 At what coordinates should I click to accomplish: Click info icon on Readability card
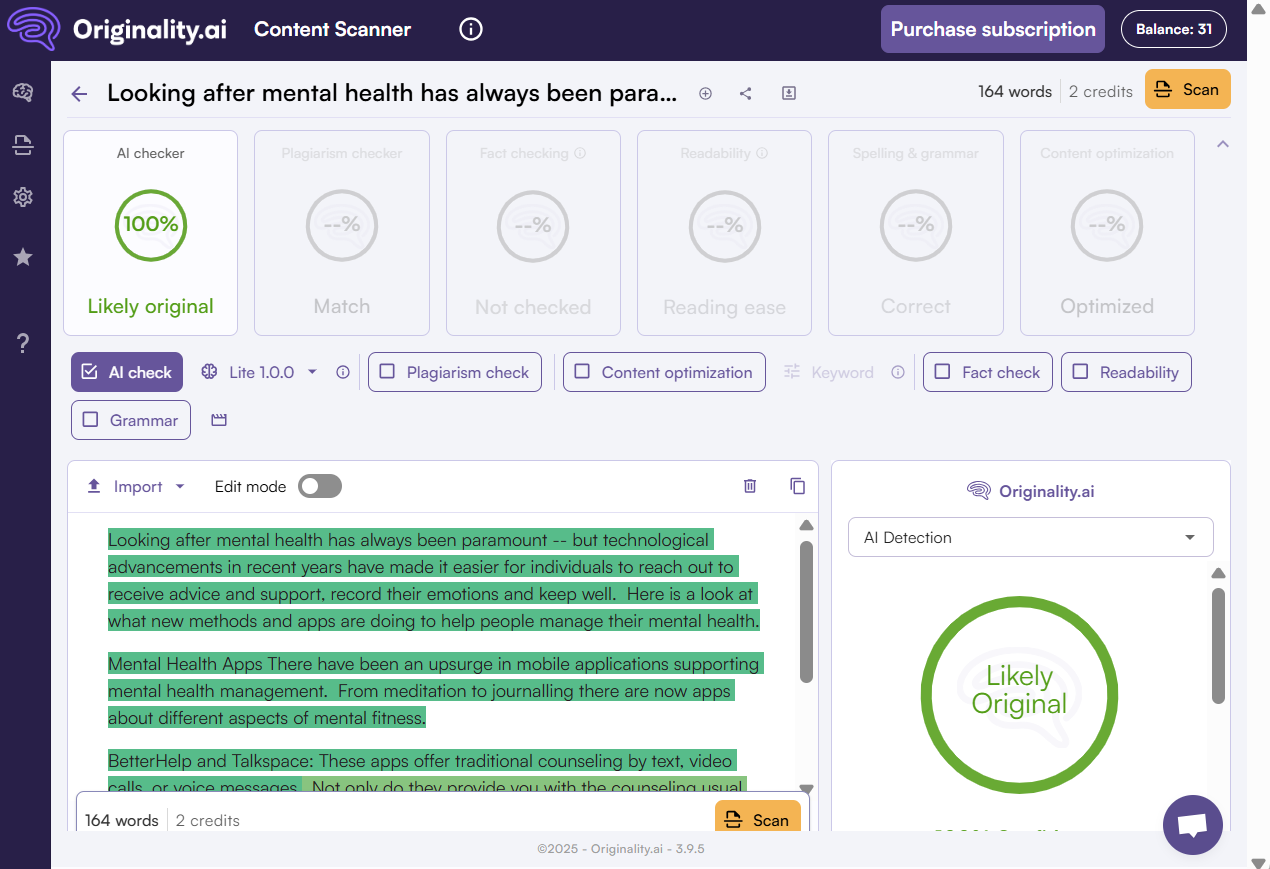pyautogui.click(x=762, y=154)
